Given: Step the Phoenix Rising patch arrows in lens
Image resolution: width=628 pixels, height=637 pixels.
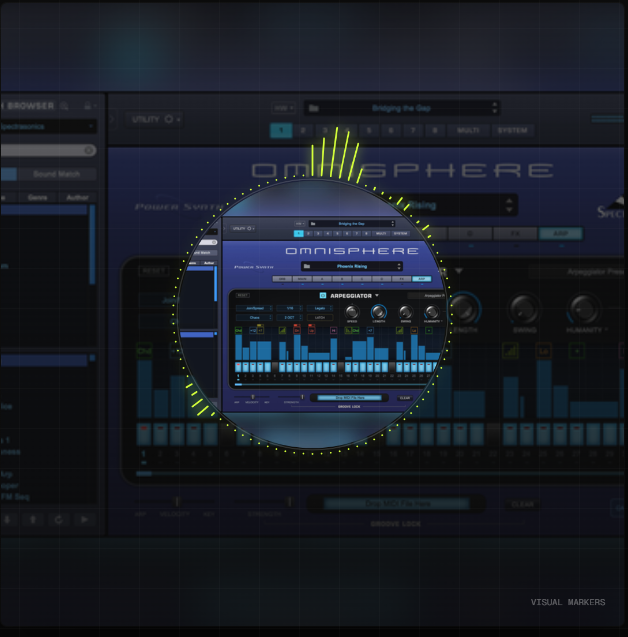Looking at the screenshot, I should coord(399,266).
